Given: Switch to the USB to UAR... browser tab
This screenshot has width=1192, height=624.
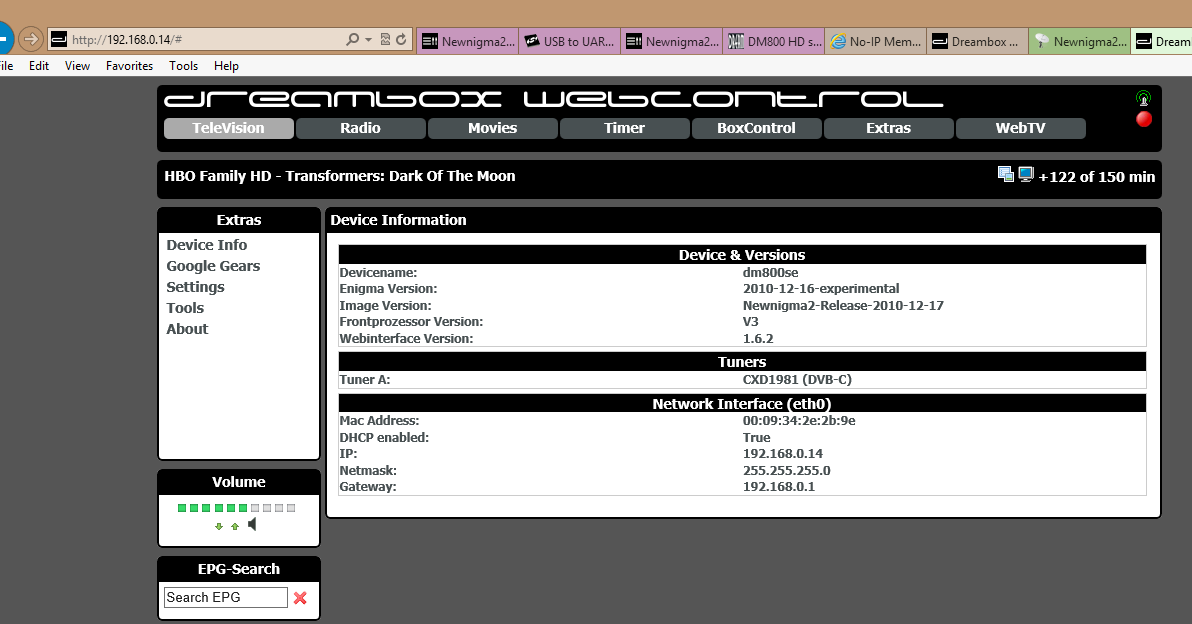Looking at the screenshot, I should tap(569, 41).
